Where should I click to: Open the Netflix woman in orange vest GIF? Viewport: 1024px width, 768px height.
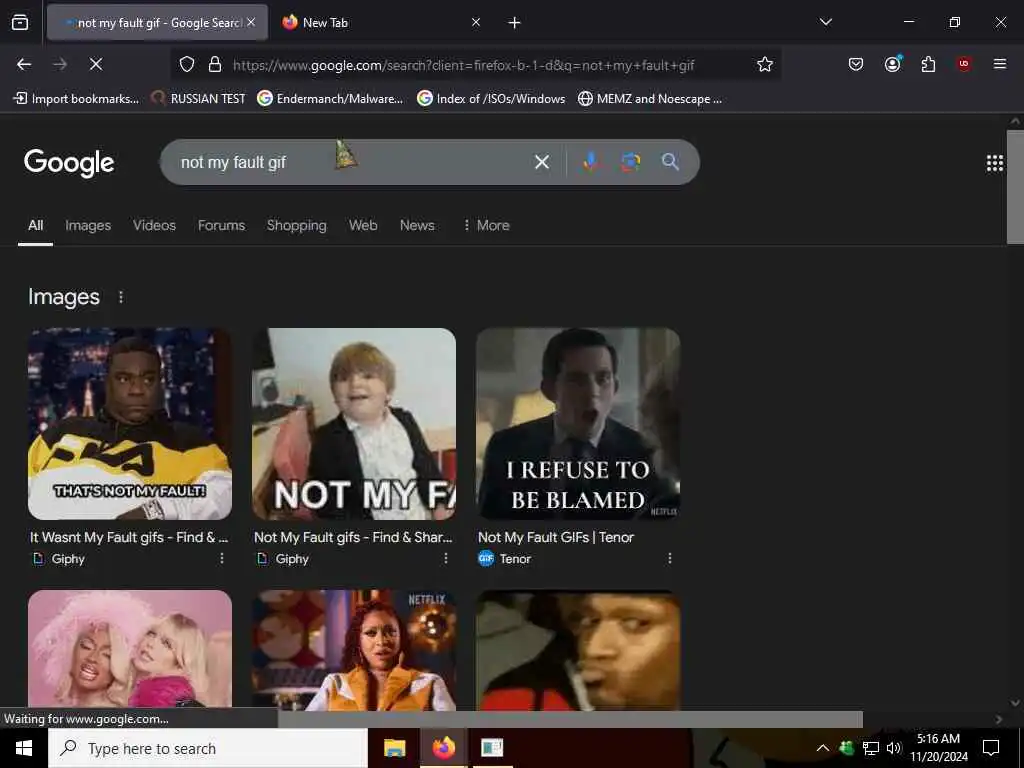pos(354,650)
